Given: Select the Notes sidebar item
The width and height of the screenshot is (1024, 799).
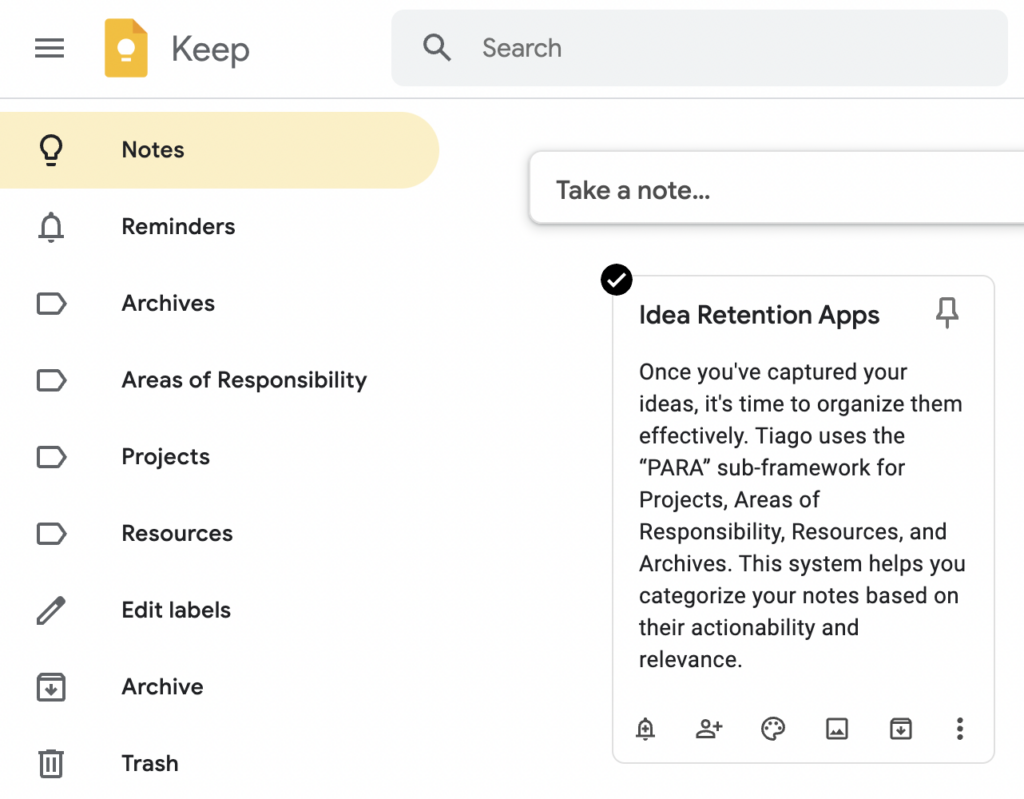Looking at the screenshot, I should [x=153, y=150].
